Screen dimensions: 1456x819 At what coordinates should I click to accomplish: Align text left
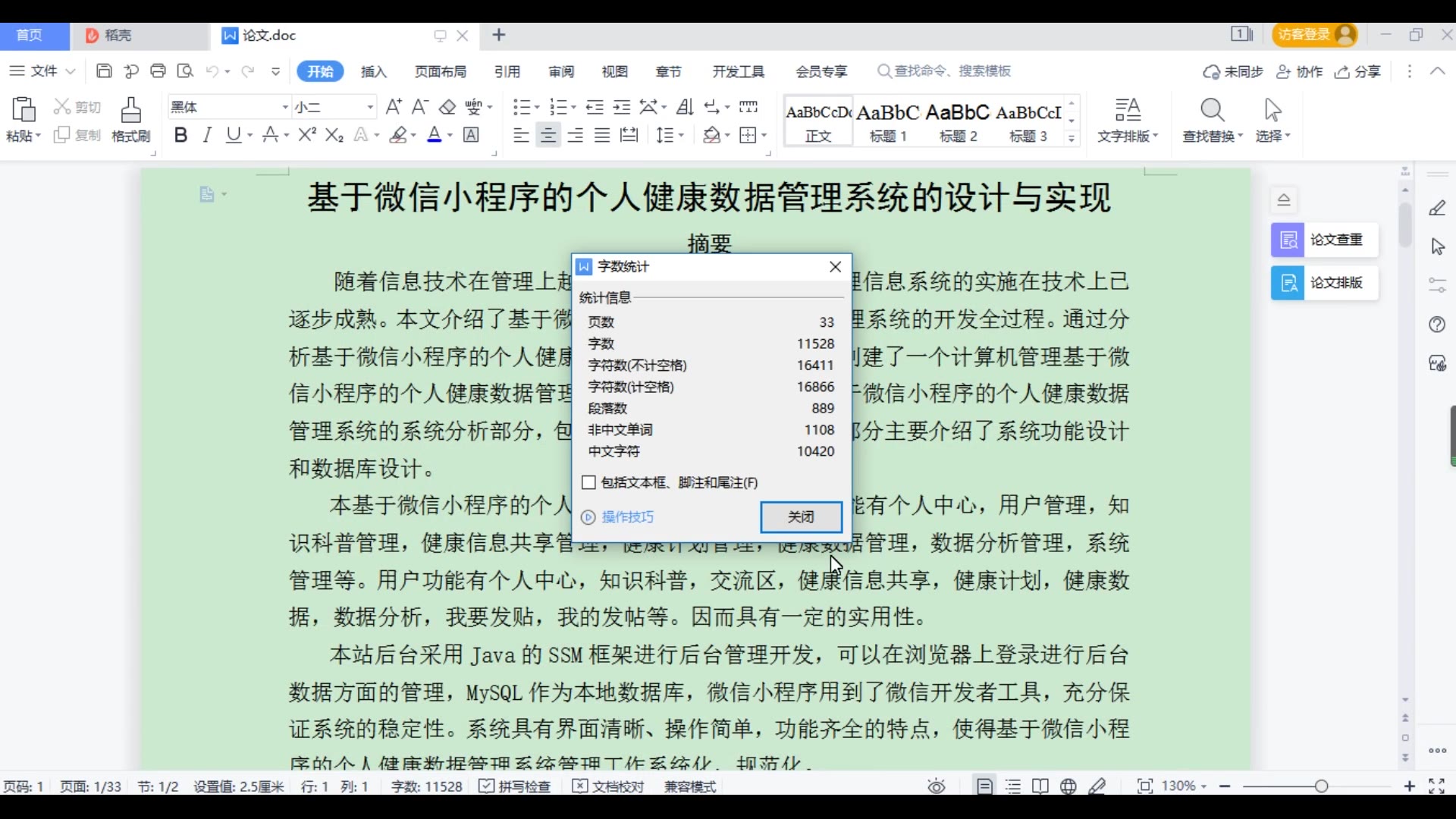pyautogui.click(x=521, y=135)
